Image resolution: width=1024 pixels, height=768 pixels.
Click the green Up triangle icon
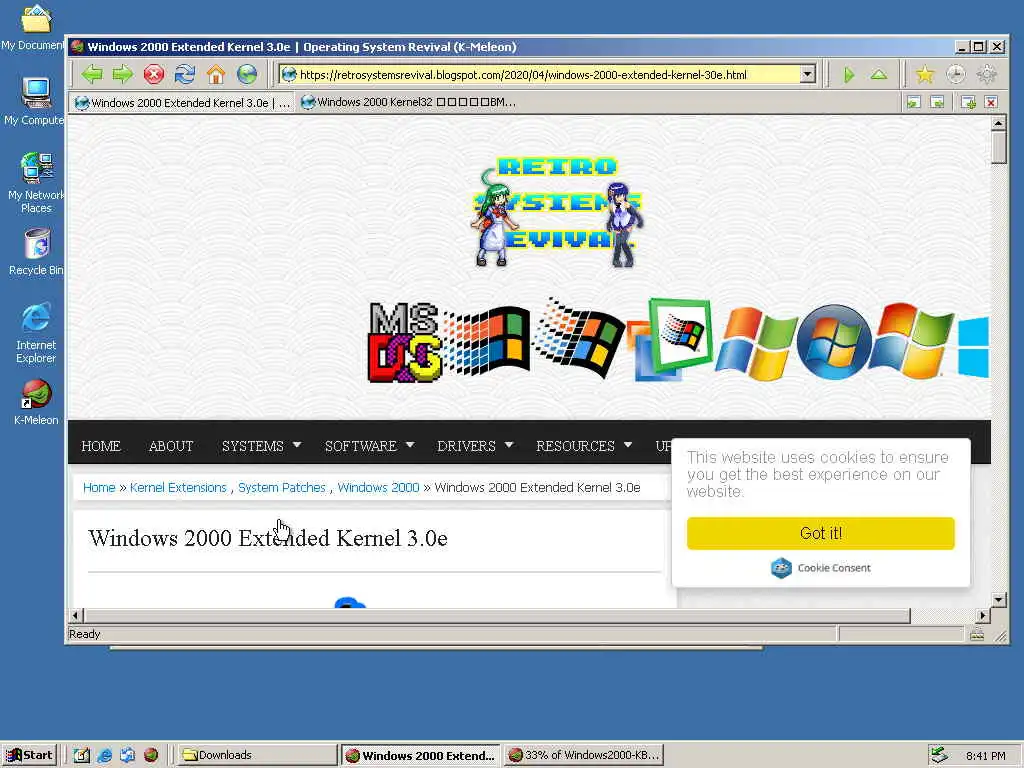(879, 74)
